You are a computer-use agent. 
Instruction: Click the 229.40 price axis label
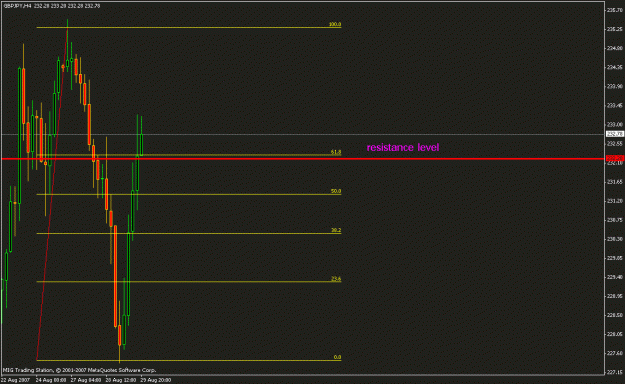pyautogui.click(x=614, y=277)
